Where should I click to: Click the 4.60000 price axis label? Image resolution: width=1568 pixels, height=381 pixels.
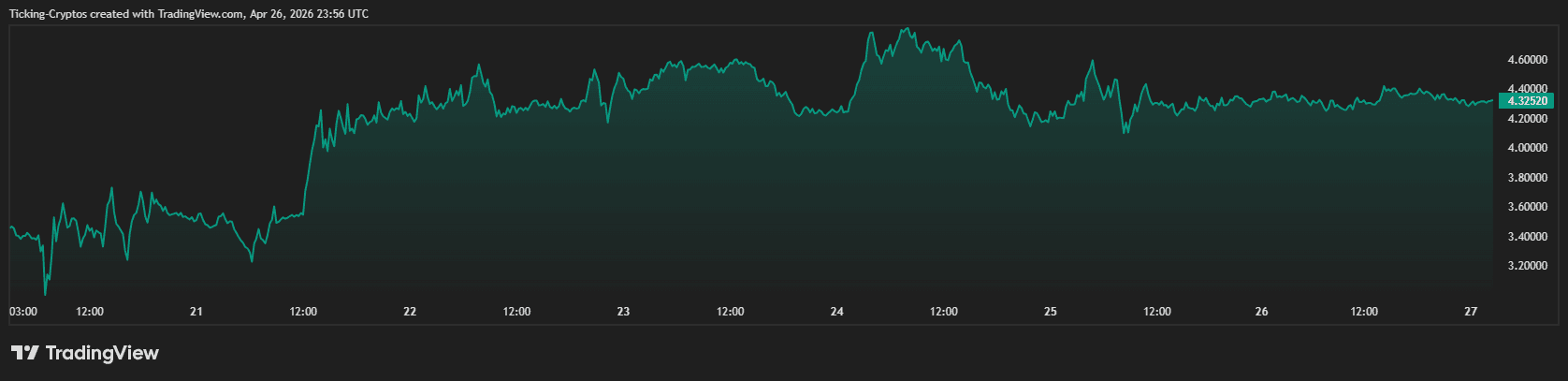pyautogui.click(x=1527, y=60)
